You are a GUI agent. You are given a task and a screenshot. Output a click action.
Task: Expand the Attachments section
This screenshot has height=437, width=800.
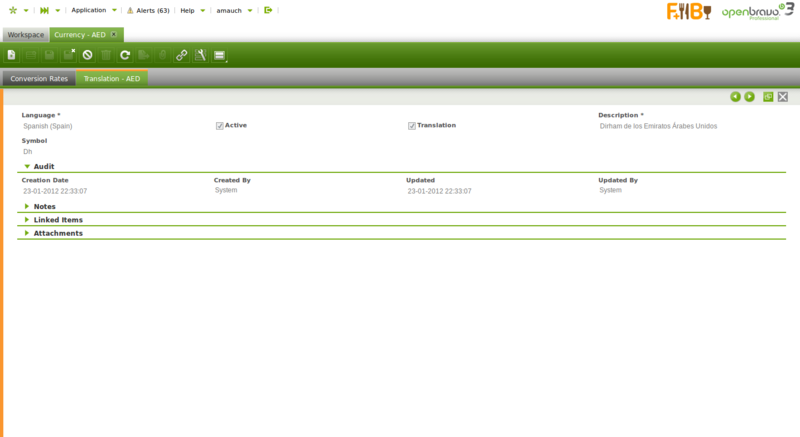tap(27, 233)
